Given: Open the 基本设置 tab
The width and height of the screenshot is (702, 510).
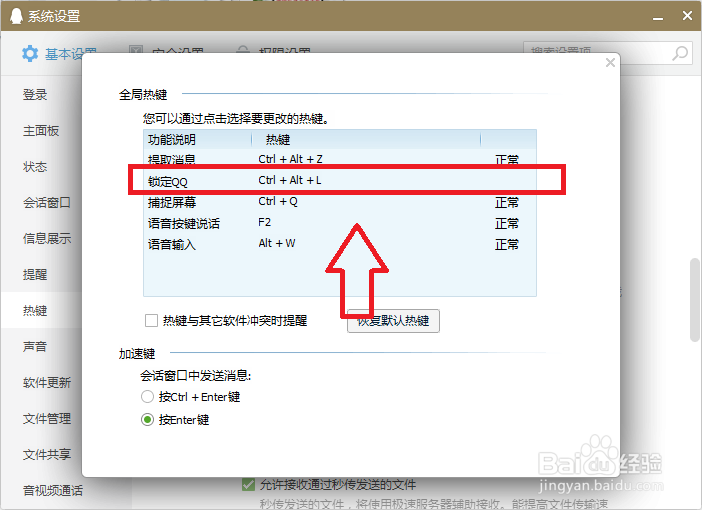Looking at the screenshot, I should pos(60,54).
